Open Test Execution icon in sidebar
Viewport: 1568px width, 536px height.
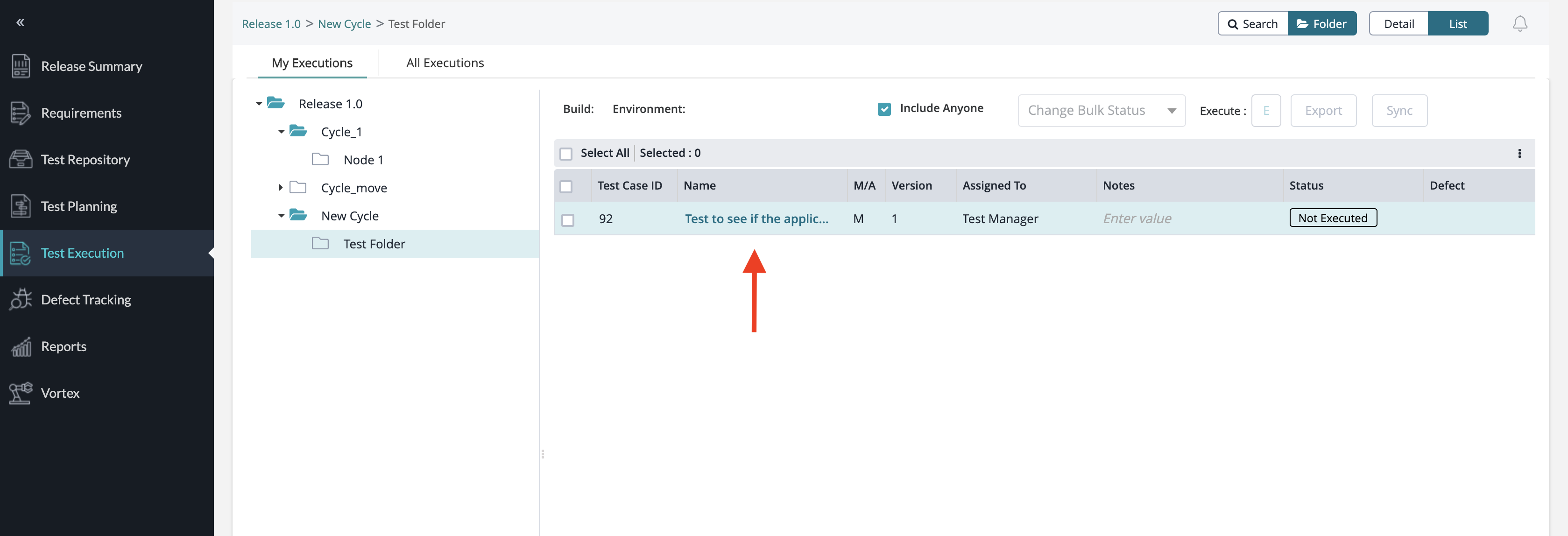click(x=21, y=253)
